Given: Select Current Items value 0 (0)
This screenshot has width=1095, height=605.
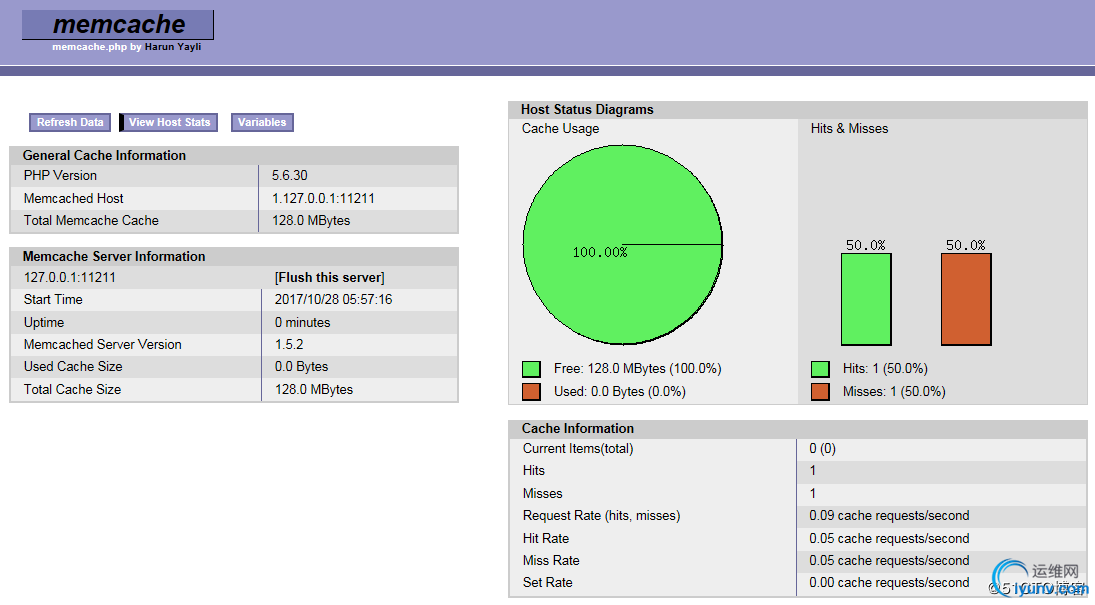Looking at the screenshot, I should click(x=823, y=449).
